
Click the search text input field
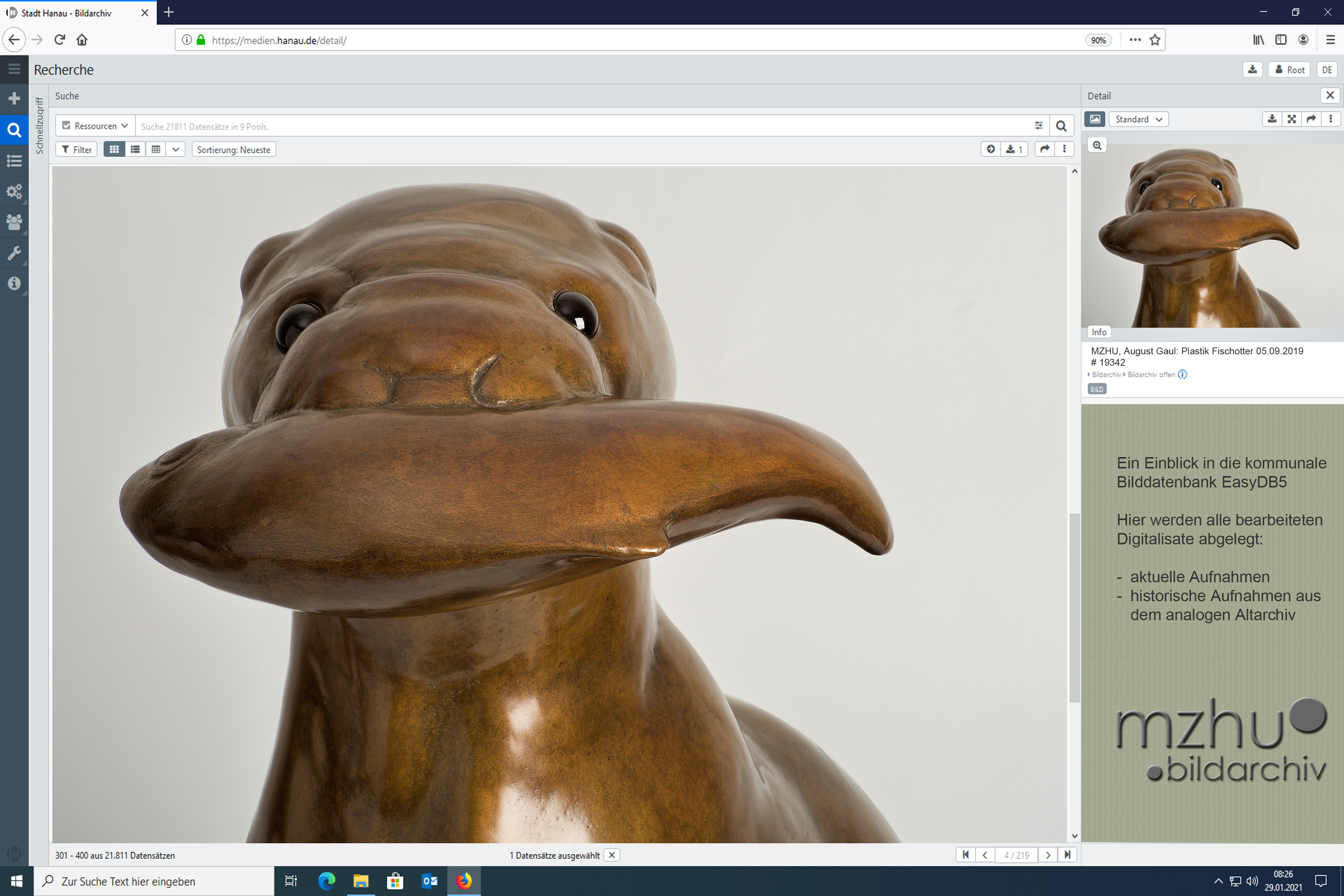coord(583,126)
